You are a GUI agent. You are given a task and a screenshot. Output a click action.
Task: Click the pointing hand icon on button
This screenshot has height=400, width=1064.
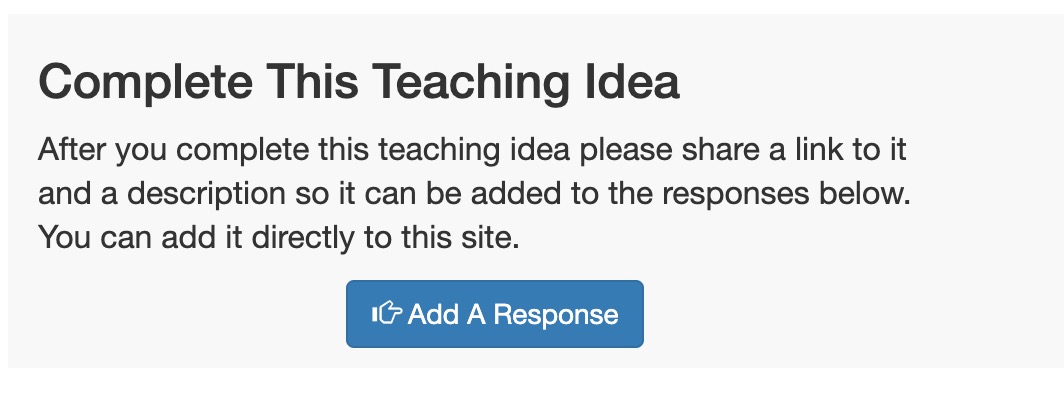(387, 313)
